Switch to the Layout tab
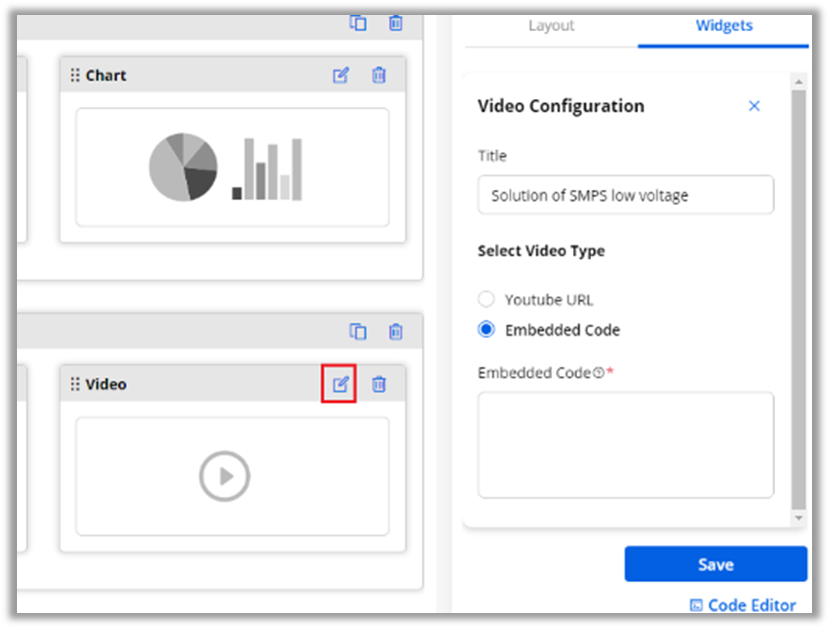Image resolution: width=831 pixels, height=629 pixels. [x=551, y=26]
